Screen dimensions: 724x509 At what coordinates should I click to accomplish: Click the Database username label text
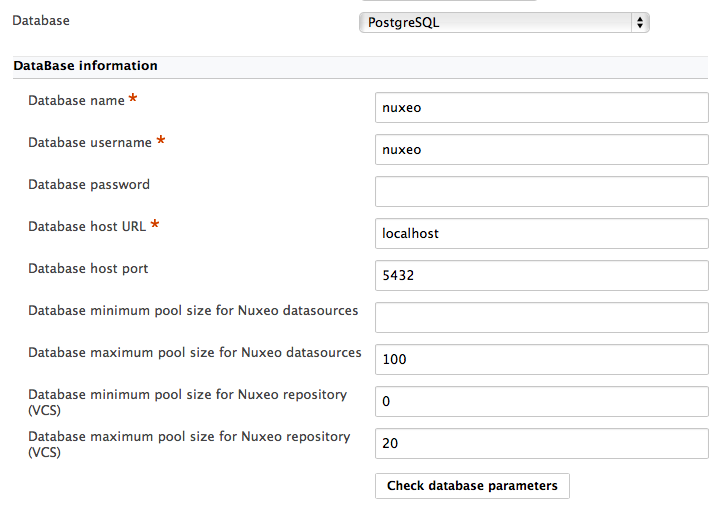(x=90, y=143)
